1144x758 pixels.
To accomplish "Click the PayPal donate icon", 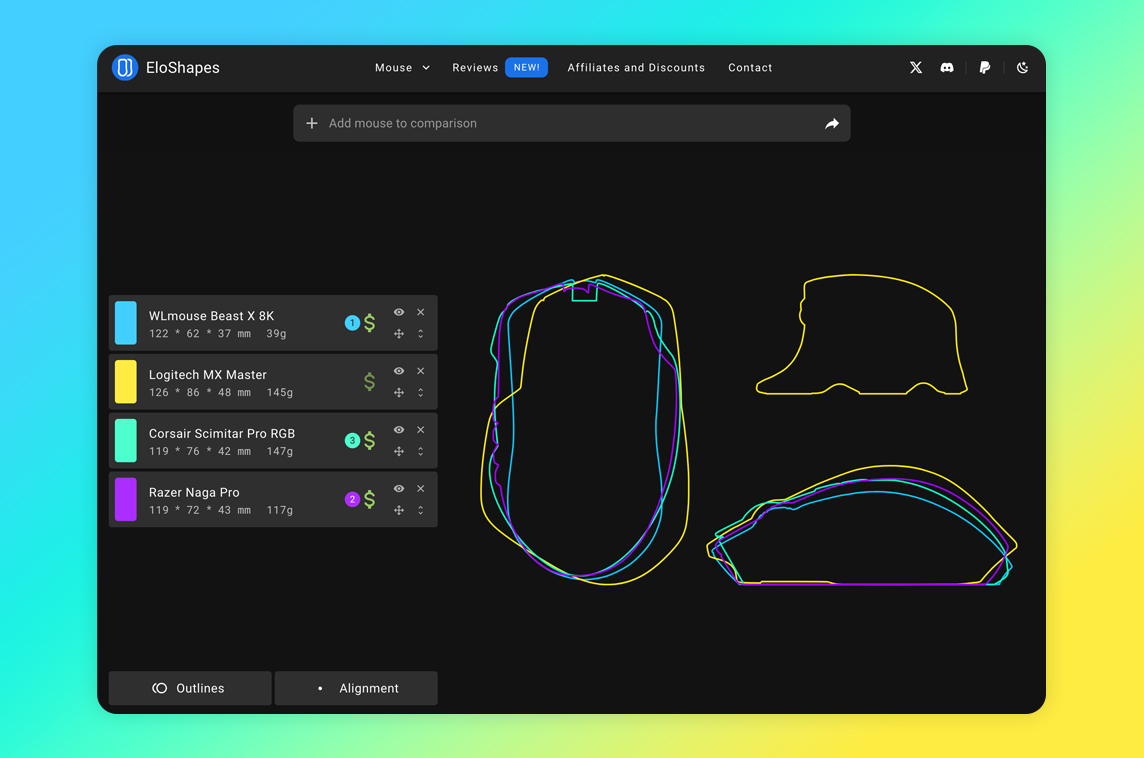I will (x=984, y=67).
